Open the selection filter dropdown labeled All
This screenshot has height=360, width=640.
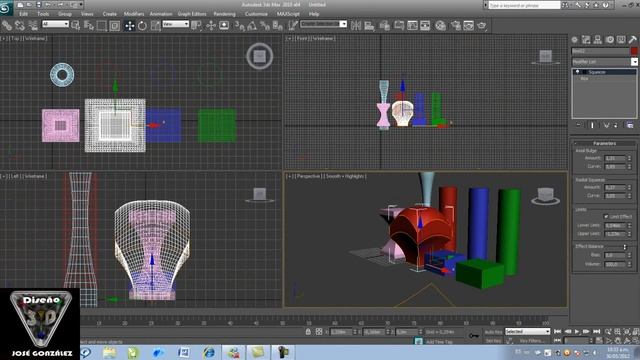pos(55,24)
